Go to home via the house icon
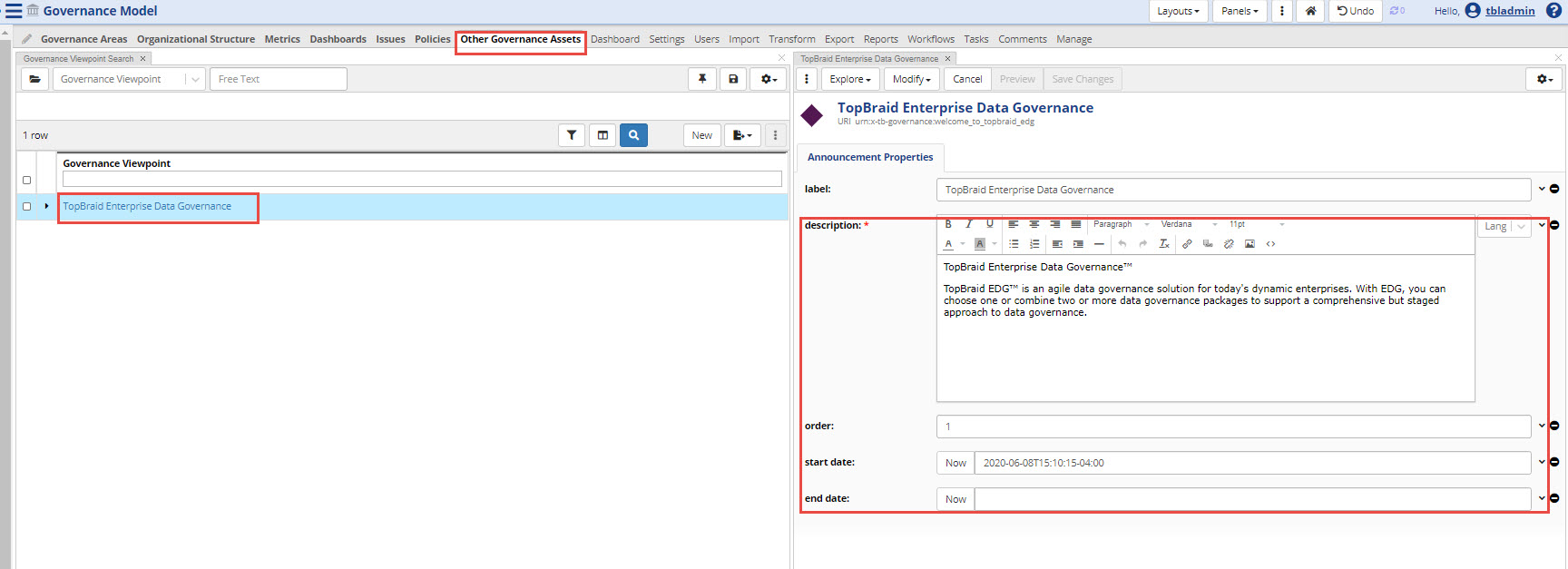The width and height of the screenshot is (1568, 569). tap(1310, 11)
